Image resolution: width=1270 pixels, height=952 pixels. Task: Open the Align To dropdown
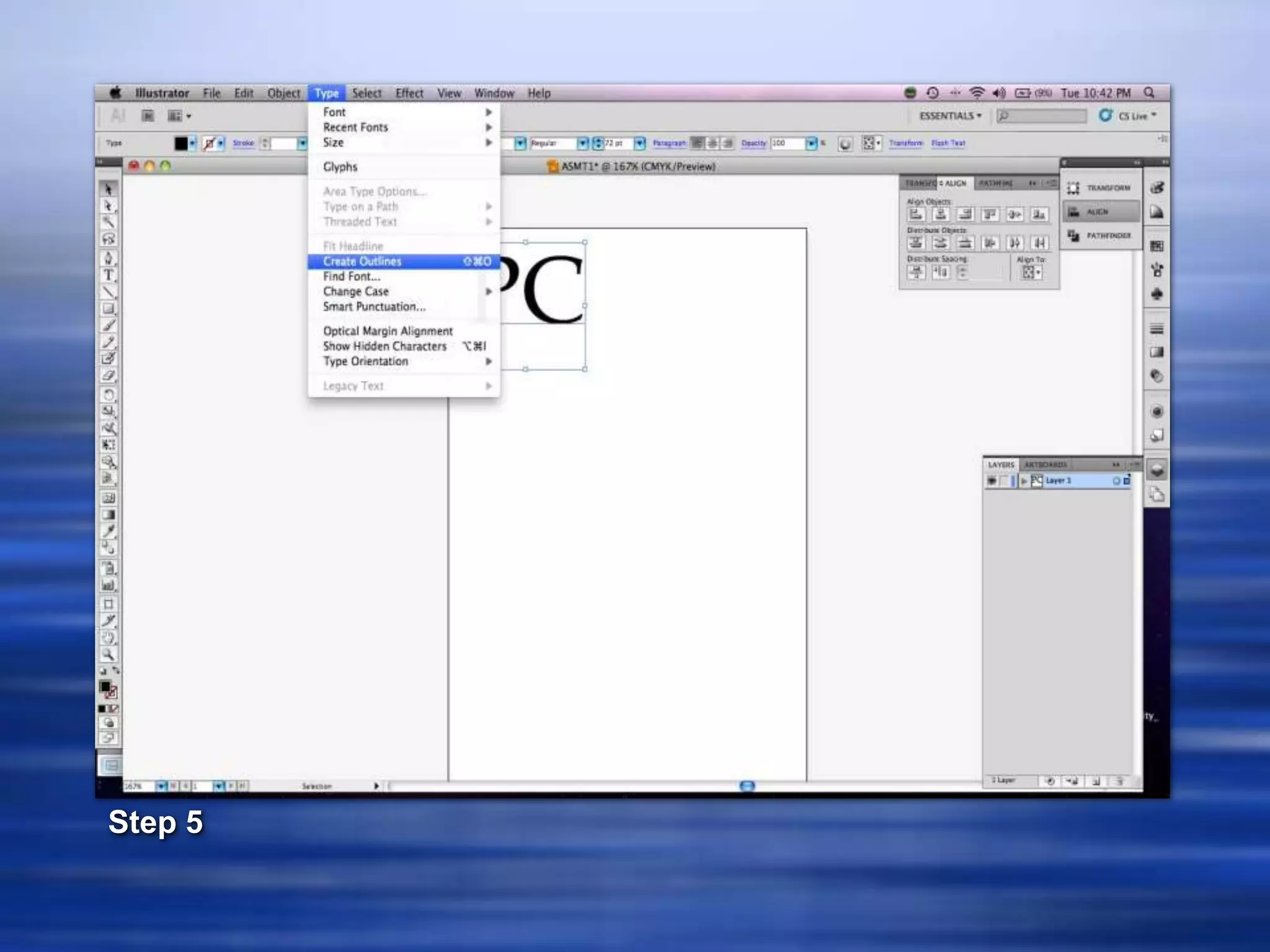(x=1031, y=273)
